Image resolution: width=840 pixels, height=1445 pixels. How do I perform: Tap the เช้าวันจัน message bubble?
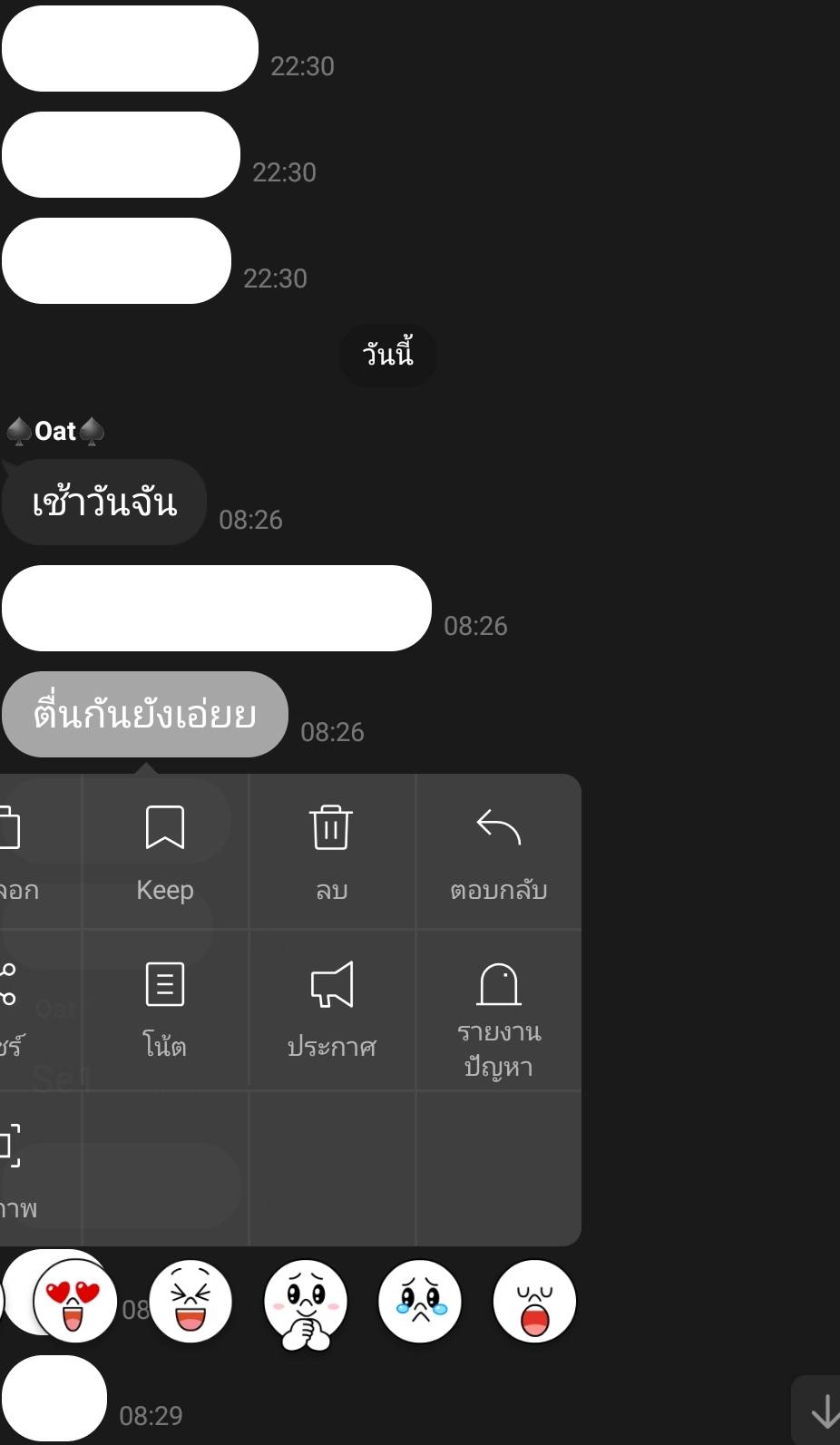click(x=104, y=502)
